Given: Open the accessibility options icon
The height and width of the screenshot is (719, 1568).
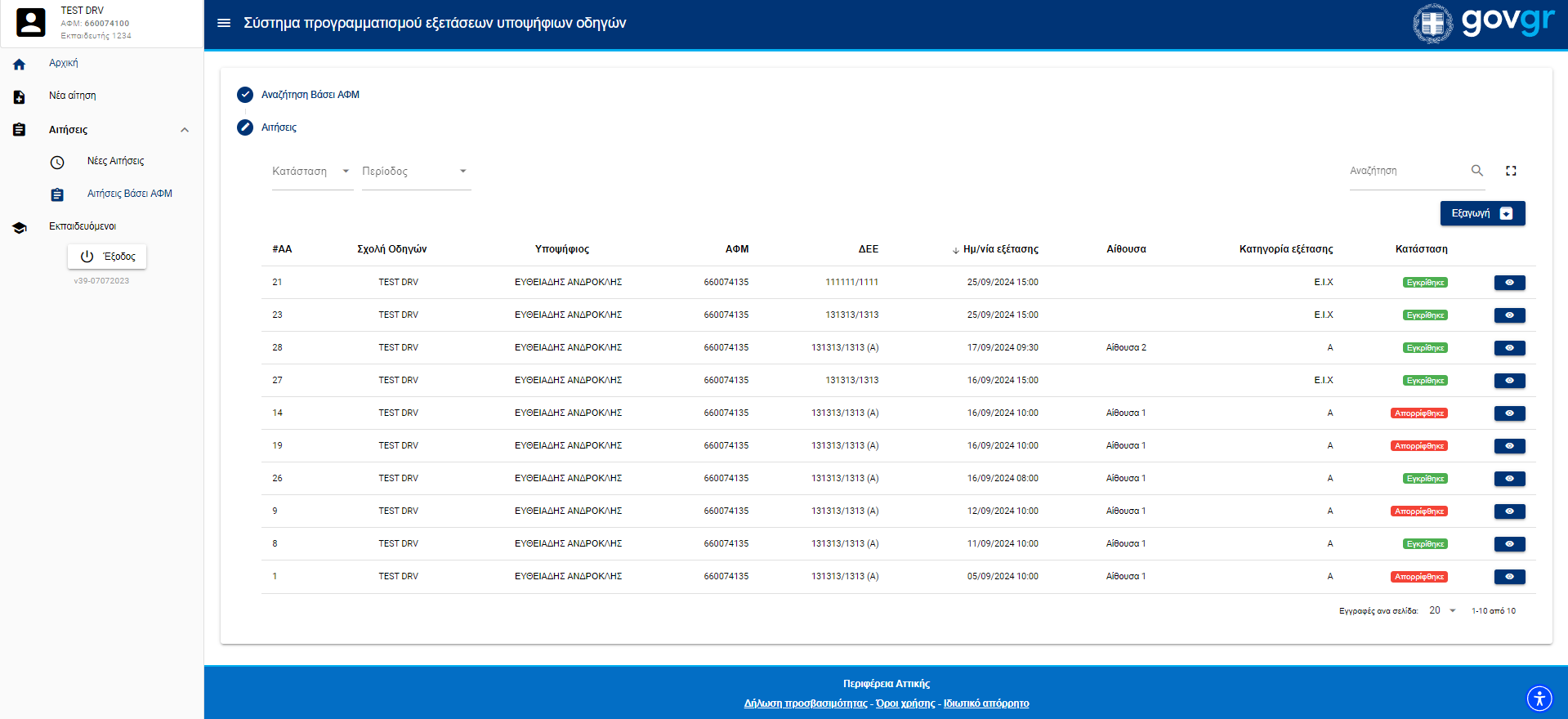Looking at the screenshot, I should 1539,699.
